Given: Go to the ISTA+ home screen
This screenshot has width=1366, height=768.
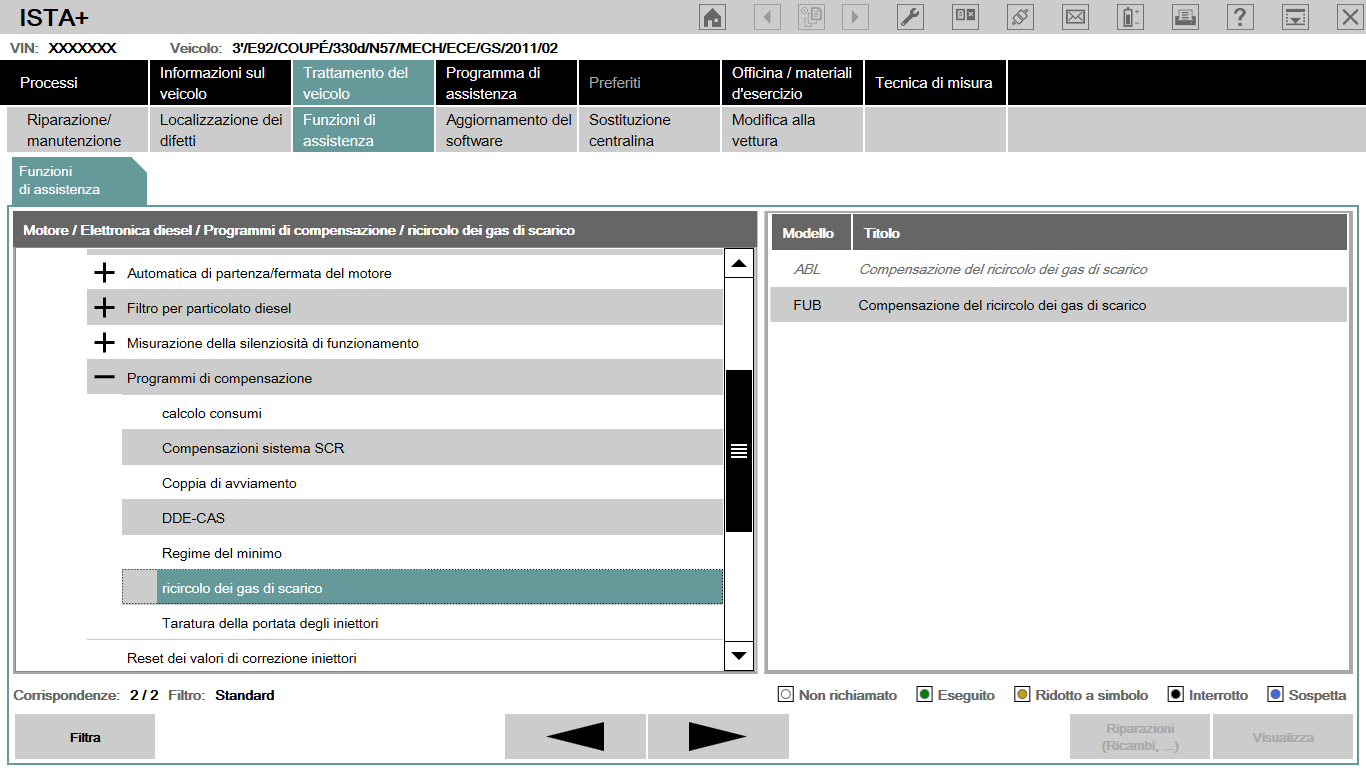Looking at the screenshot, I should pyautogui.click(x=712, y=16).
